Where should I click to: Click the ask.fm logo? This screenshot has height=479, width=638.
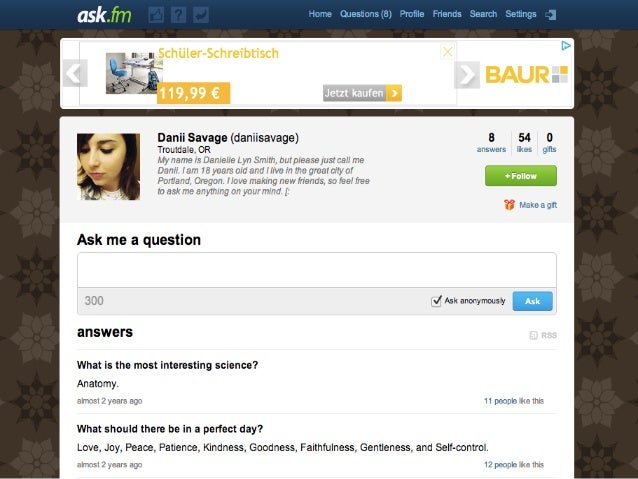point(104,15)
